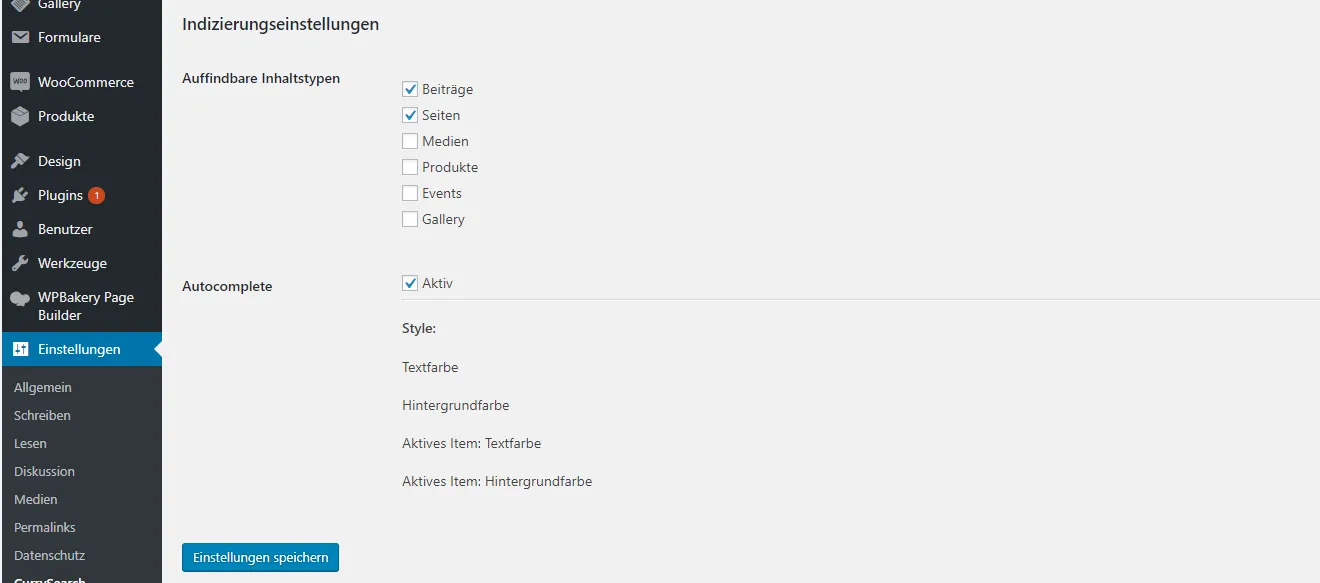This screenshot has width=1320, height=583.
Task: Click the Produkte box icon
Action: point(20,116)
